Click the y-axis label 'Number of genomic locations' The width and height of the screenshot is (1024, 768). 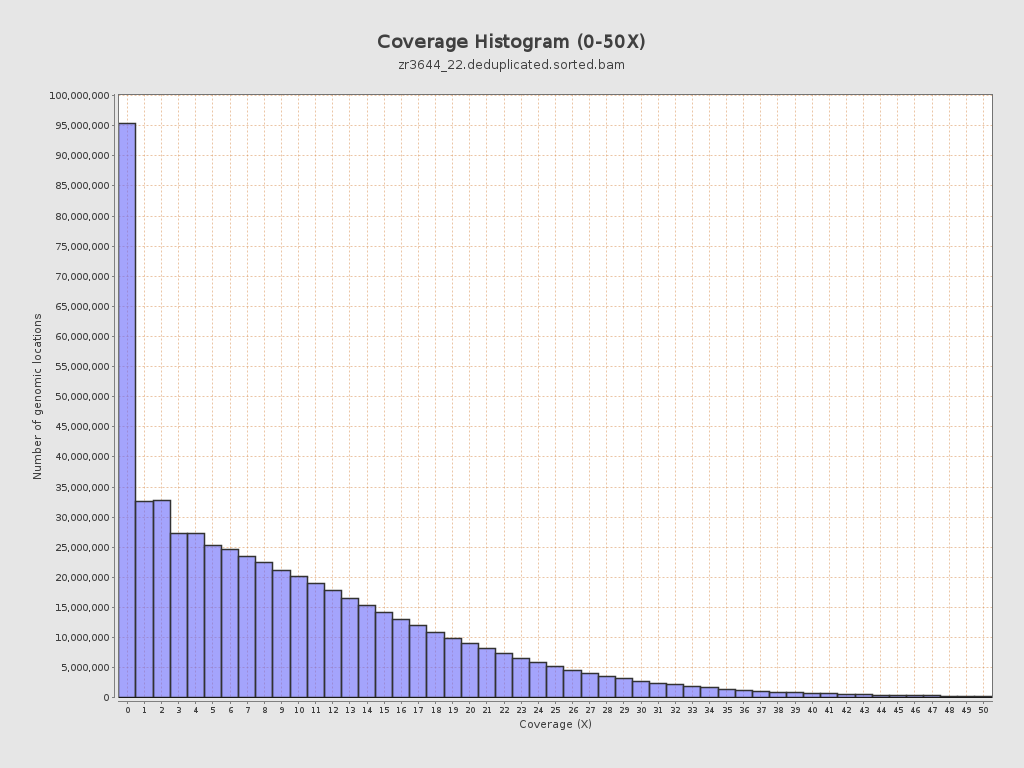click(x=37, y=396)
